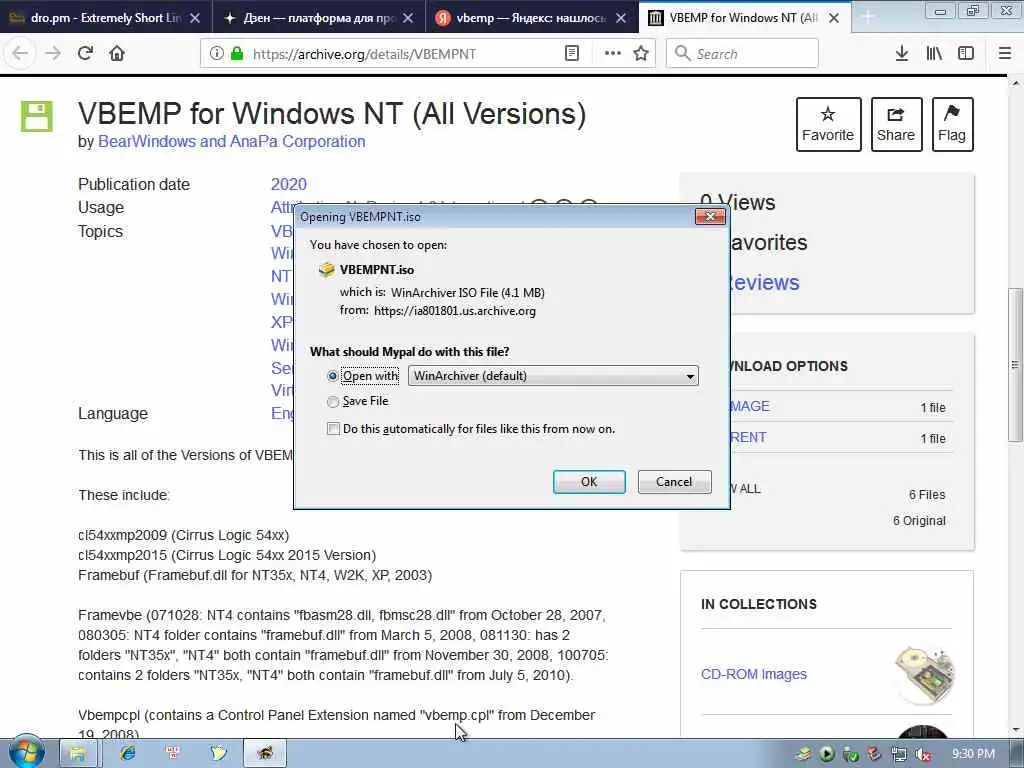Close the dro.pm tab

195,18
